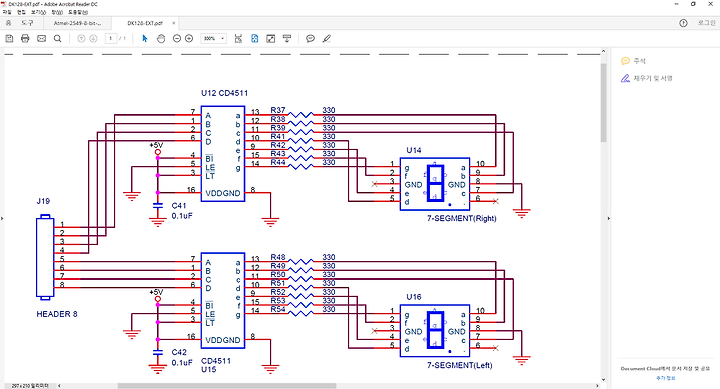Click the magnifier Find text icon
720x389 pixels.
point(57,39)
